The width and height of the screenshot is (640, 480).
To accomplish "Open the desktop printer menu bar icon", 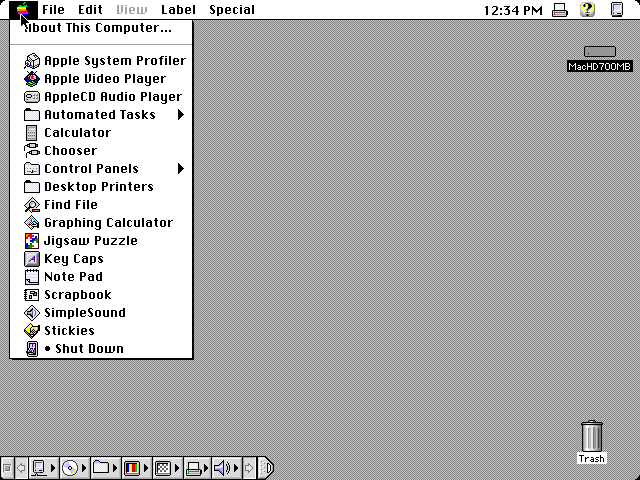I will (x=560, y=10).
